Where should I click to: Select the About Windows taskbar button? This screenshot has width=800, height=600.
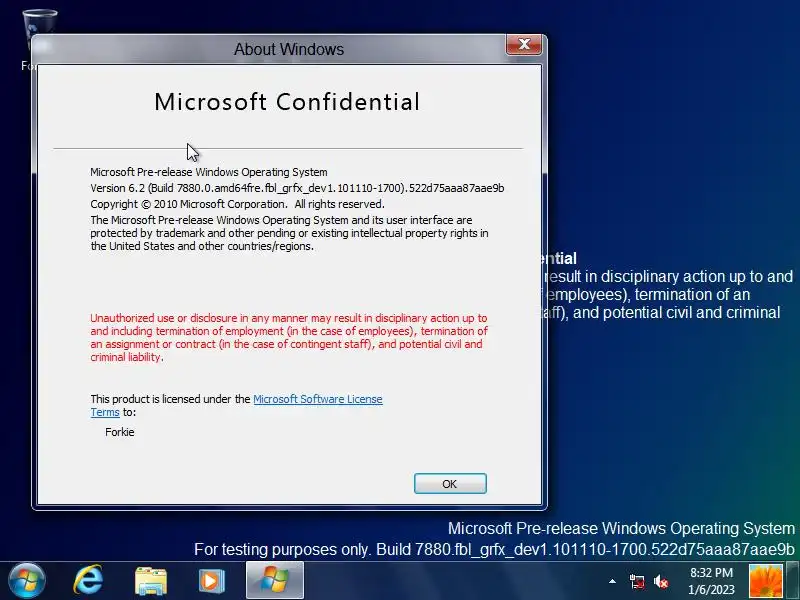275,580
